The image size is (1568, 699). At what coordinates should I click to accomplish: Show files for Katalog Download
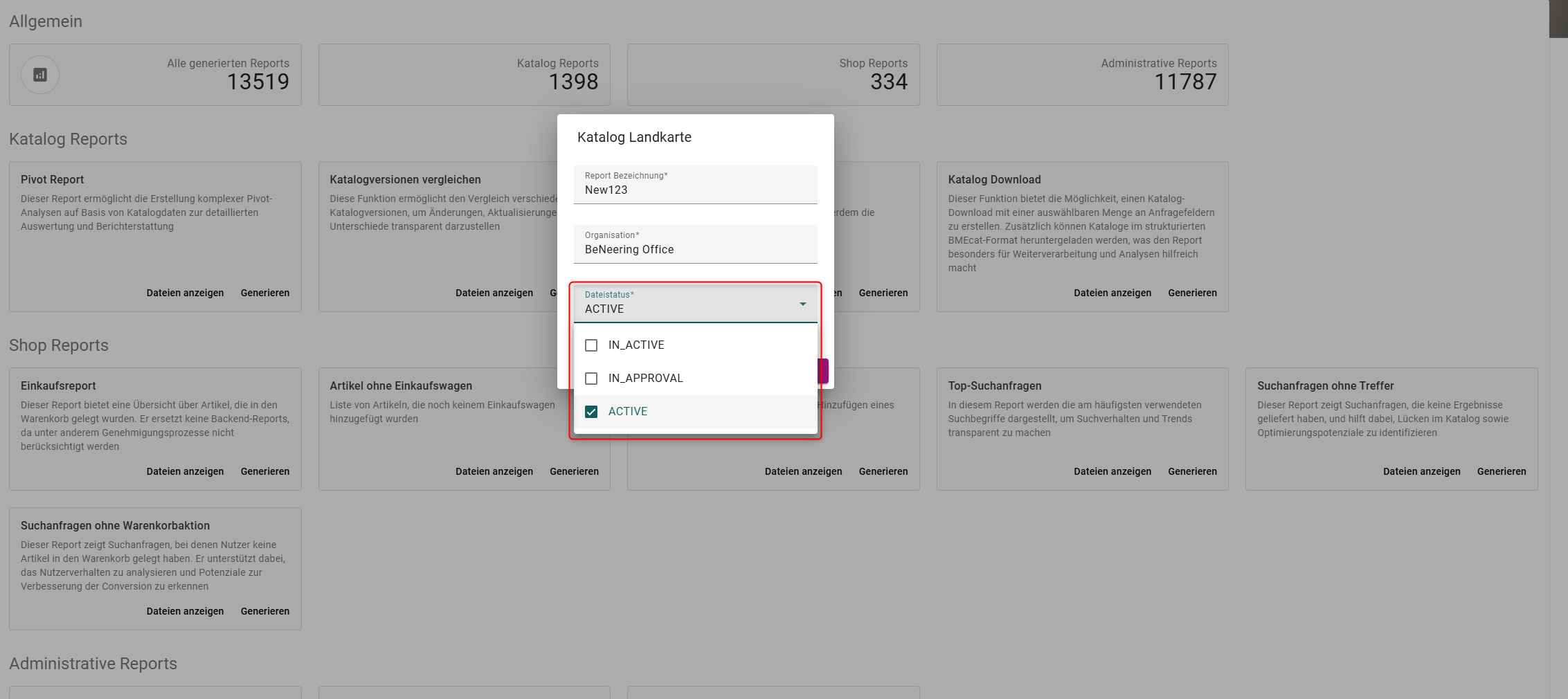[1112, 293]
